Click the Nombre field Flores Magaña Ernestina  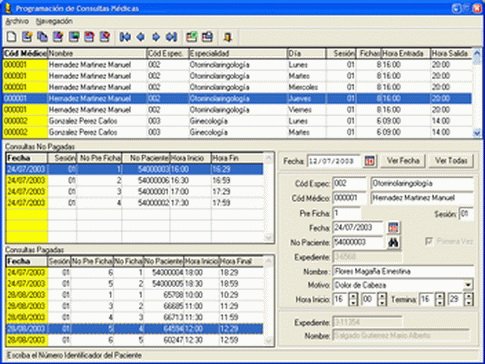click(x=403, y=271)
